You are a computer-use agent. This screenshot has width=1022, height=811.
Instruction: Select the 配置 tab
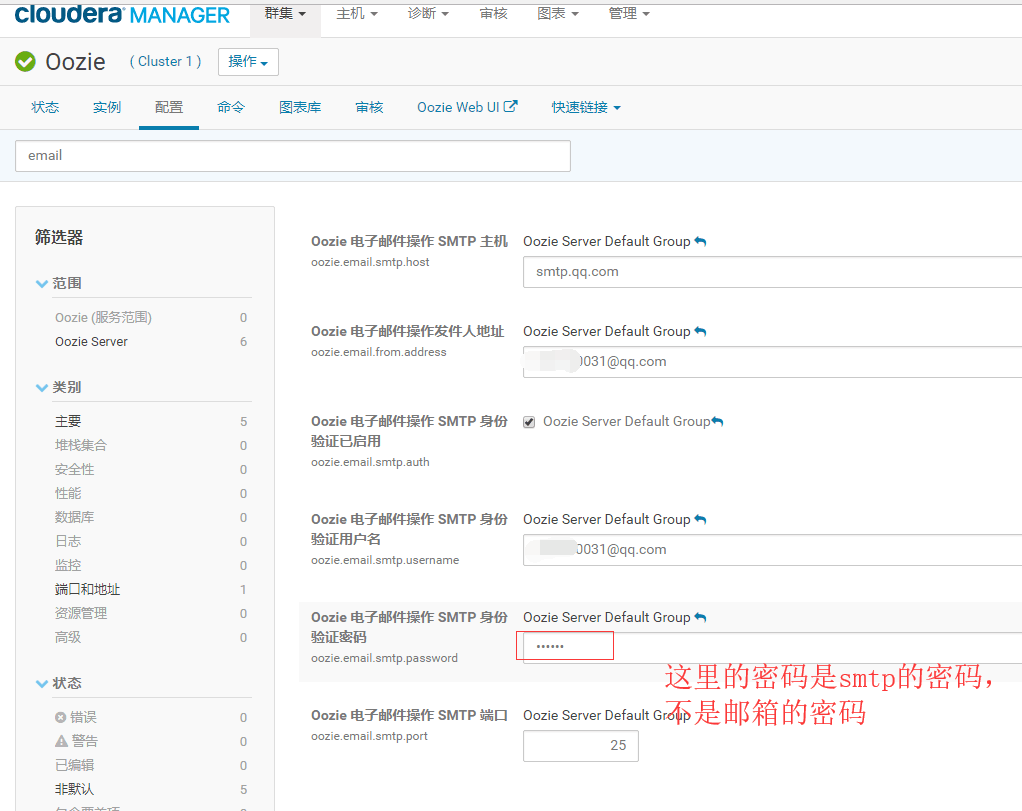(x=169, y=108)
